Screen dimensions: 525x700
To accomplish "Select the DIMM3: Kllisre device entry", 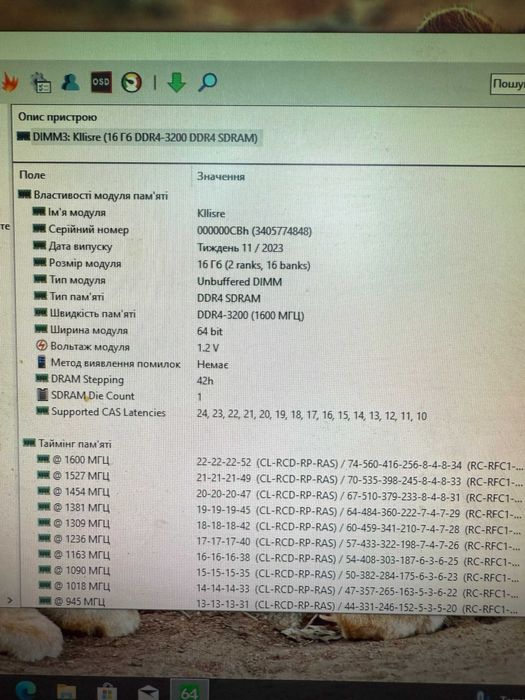I will click(x=138, y=137).
